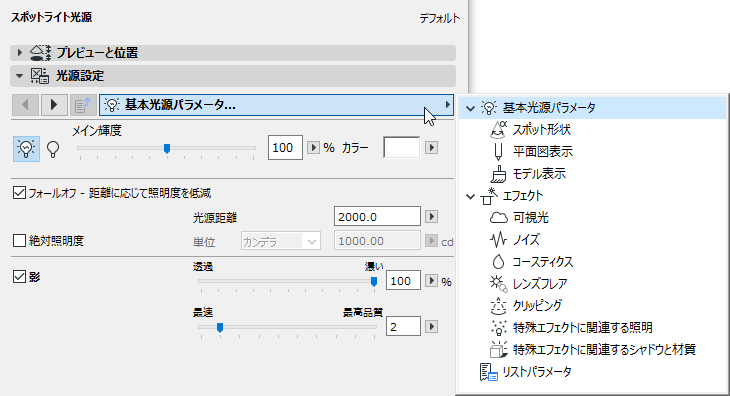The width and height of the screenshot is (730, 396).
Task: Choose モデル表示 in the menu
Action: click(539, 174)
